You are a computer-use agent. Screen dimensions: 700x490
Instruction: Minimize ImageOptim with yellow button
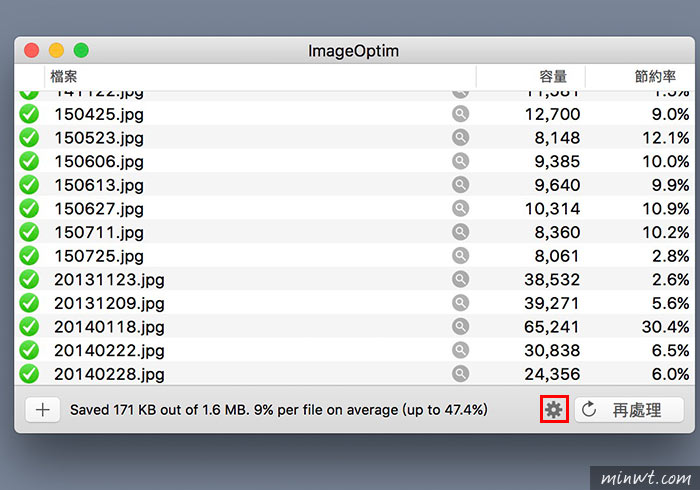[56, 50]
